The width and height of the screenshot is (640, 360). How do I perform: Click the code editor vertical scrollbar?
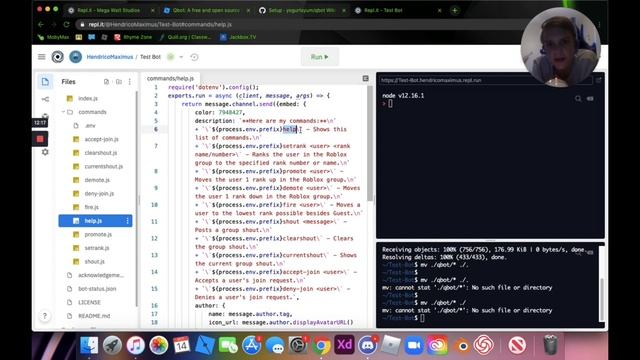370,143
